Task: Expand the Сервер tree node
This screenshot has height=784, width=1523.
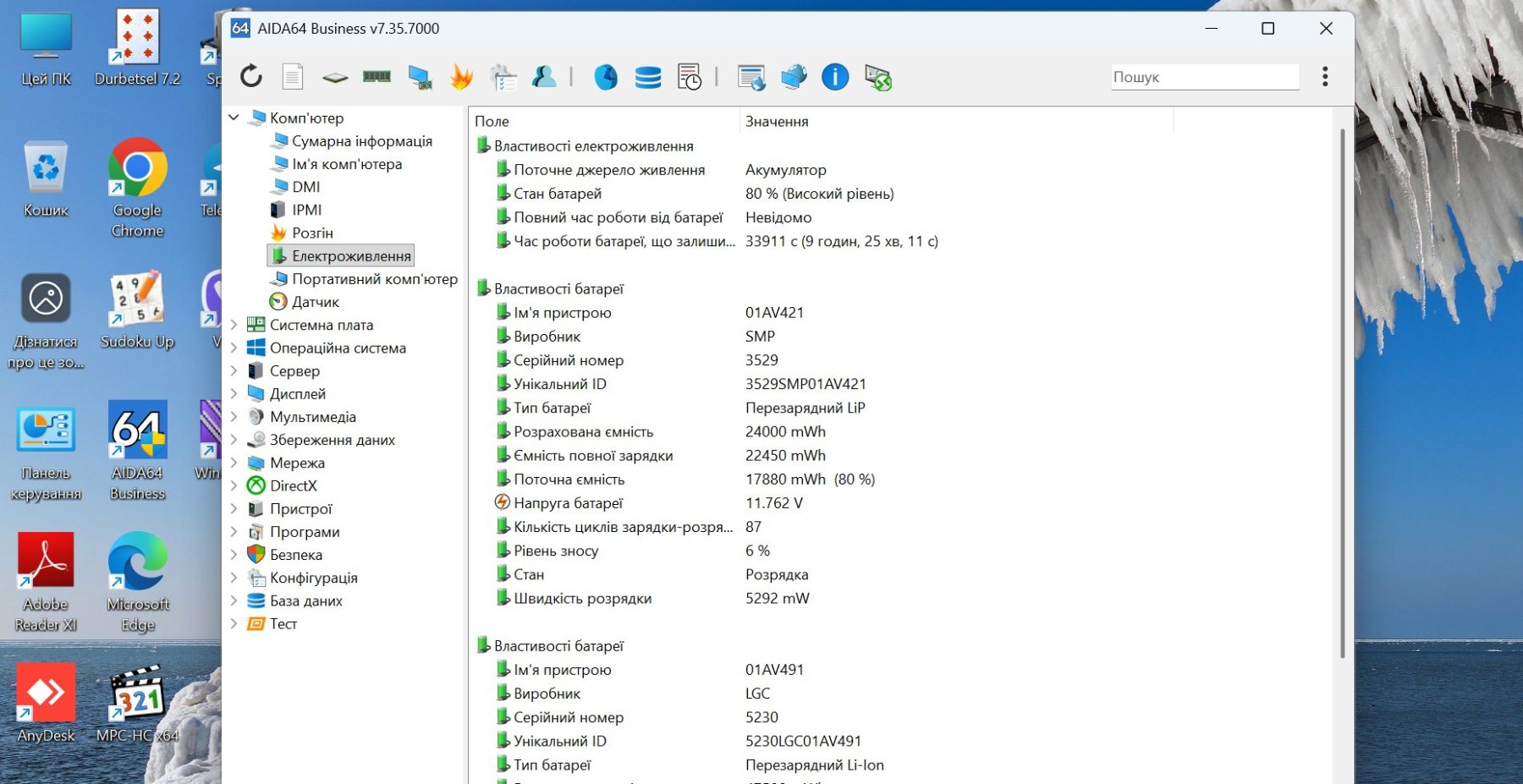Action: point(234,370)
